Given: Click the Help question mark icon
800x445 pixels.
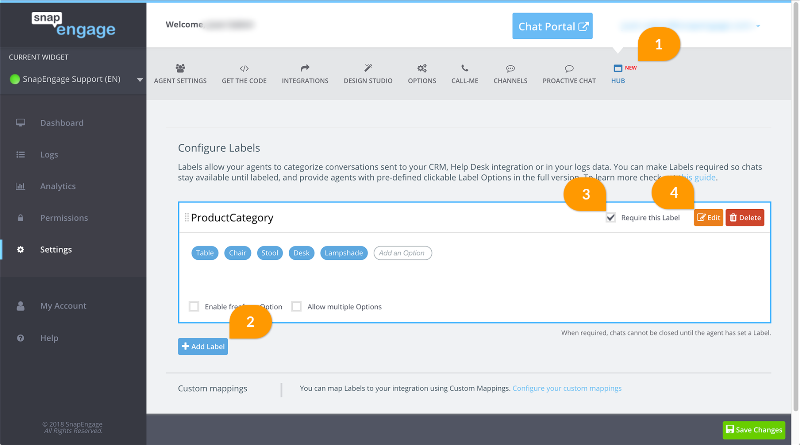Looking at the screenshot, I should point(20,338).
